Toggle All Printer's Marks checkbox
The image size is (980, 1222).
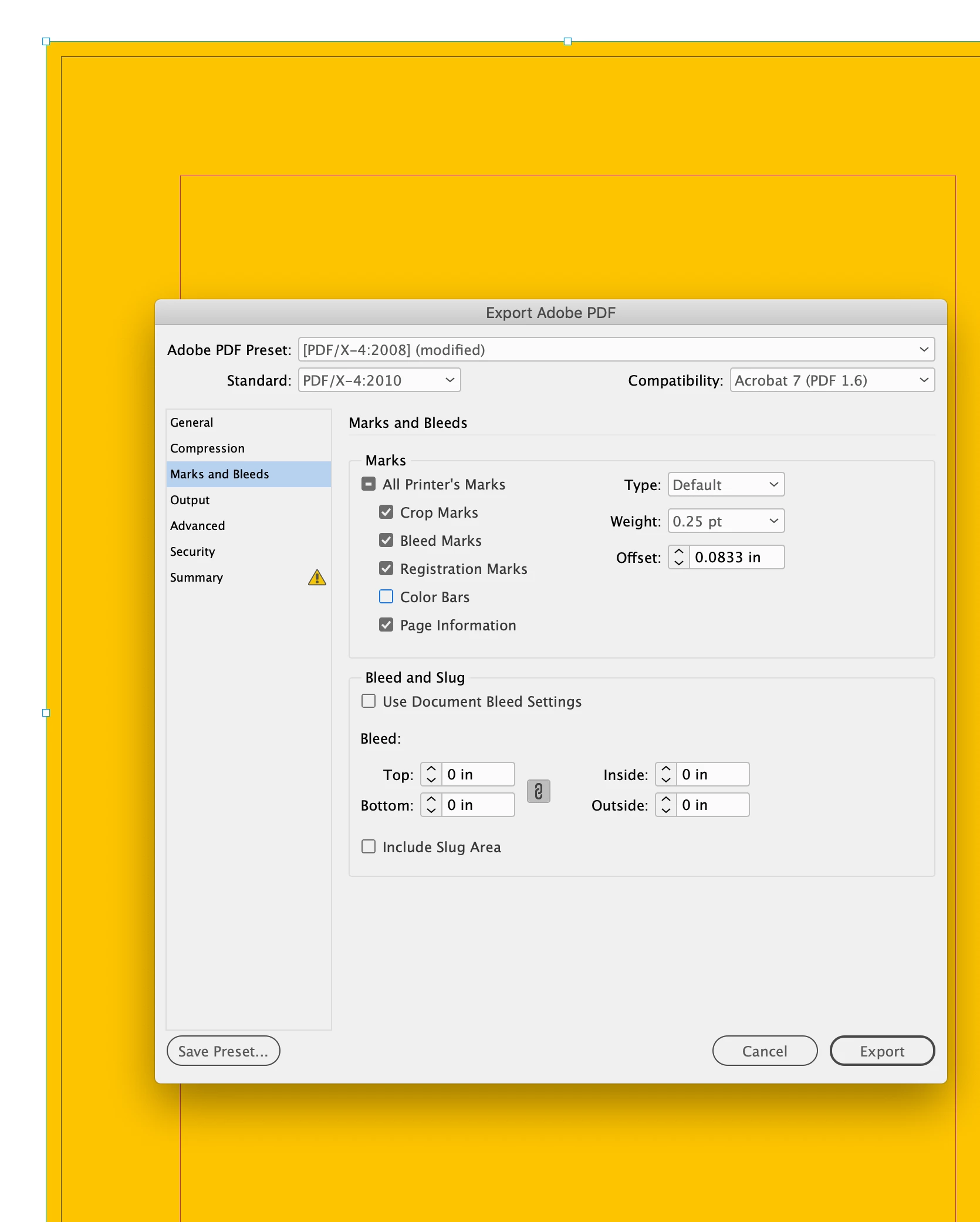pos(369,484)
